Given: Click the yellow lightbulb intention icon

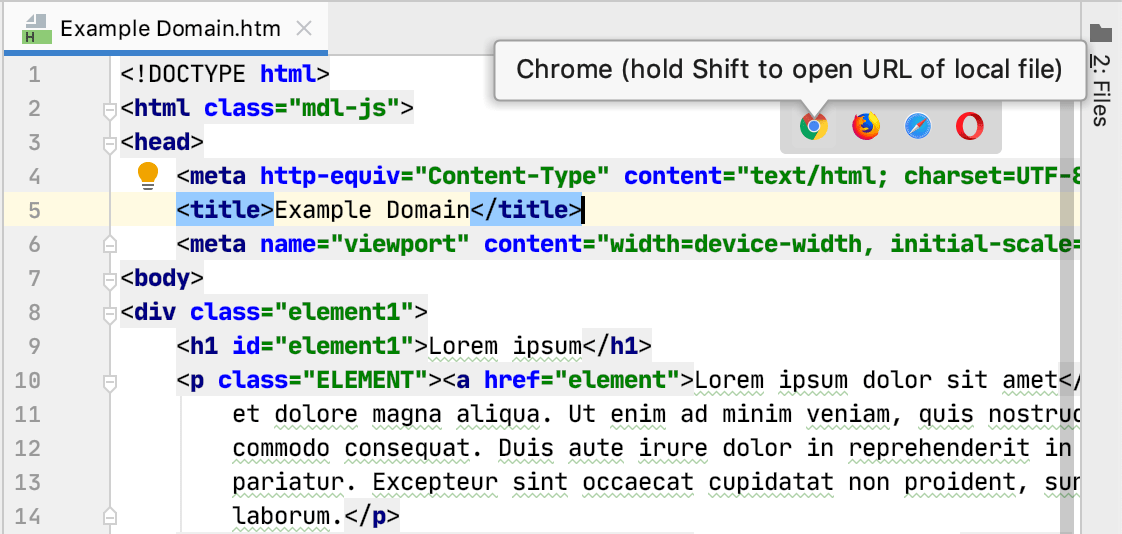Looking at the screenshot, I should click(148, 176).
